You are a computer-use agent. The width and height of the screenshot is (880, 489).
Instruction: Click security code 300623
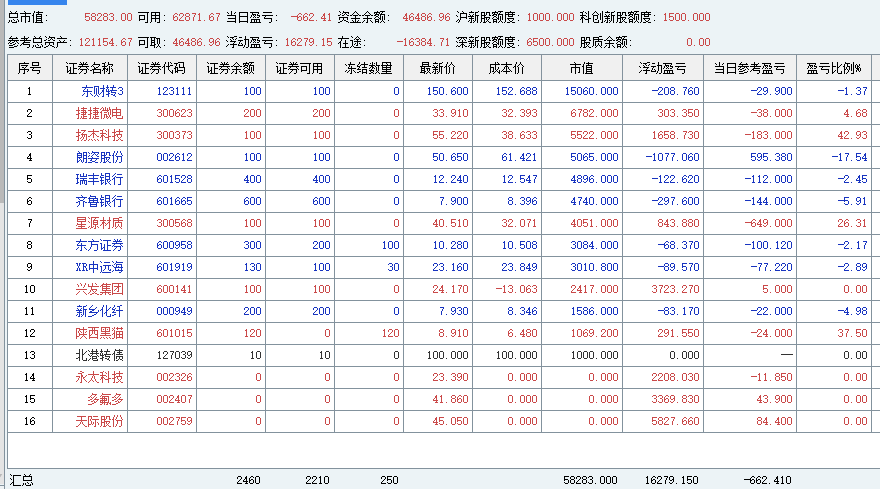(x=174, y=113)
